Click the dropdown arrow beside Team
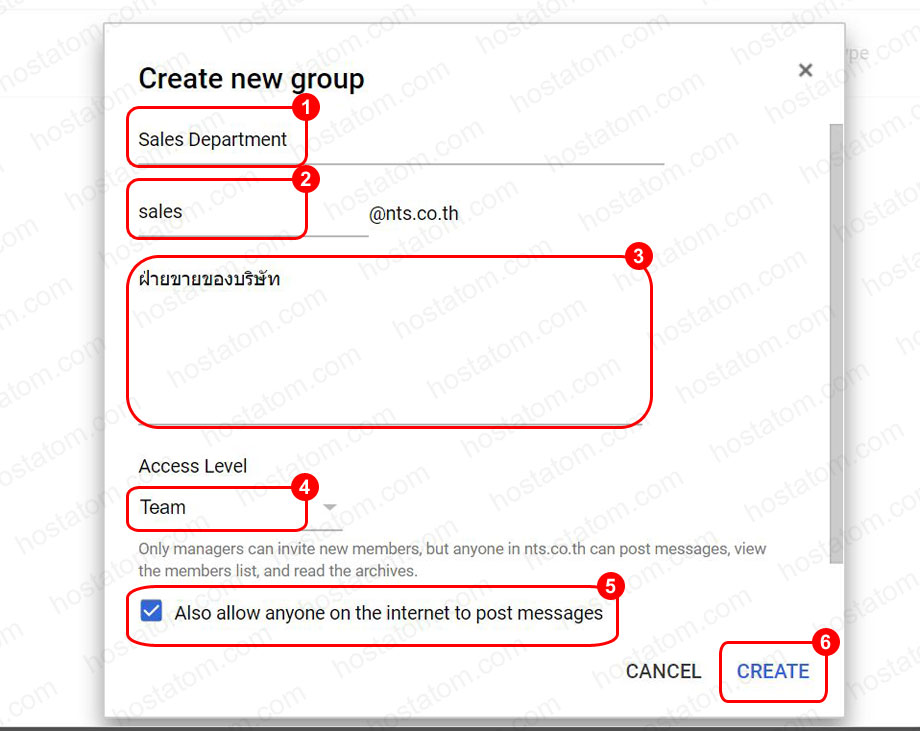The width and height of the screenshot is (920, 731). 330,508
